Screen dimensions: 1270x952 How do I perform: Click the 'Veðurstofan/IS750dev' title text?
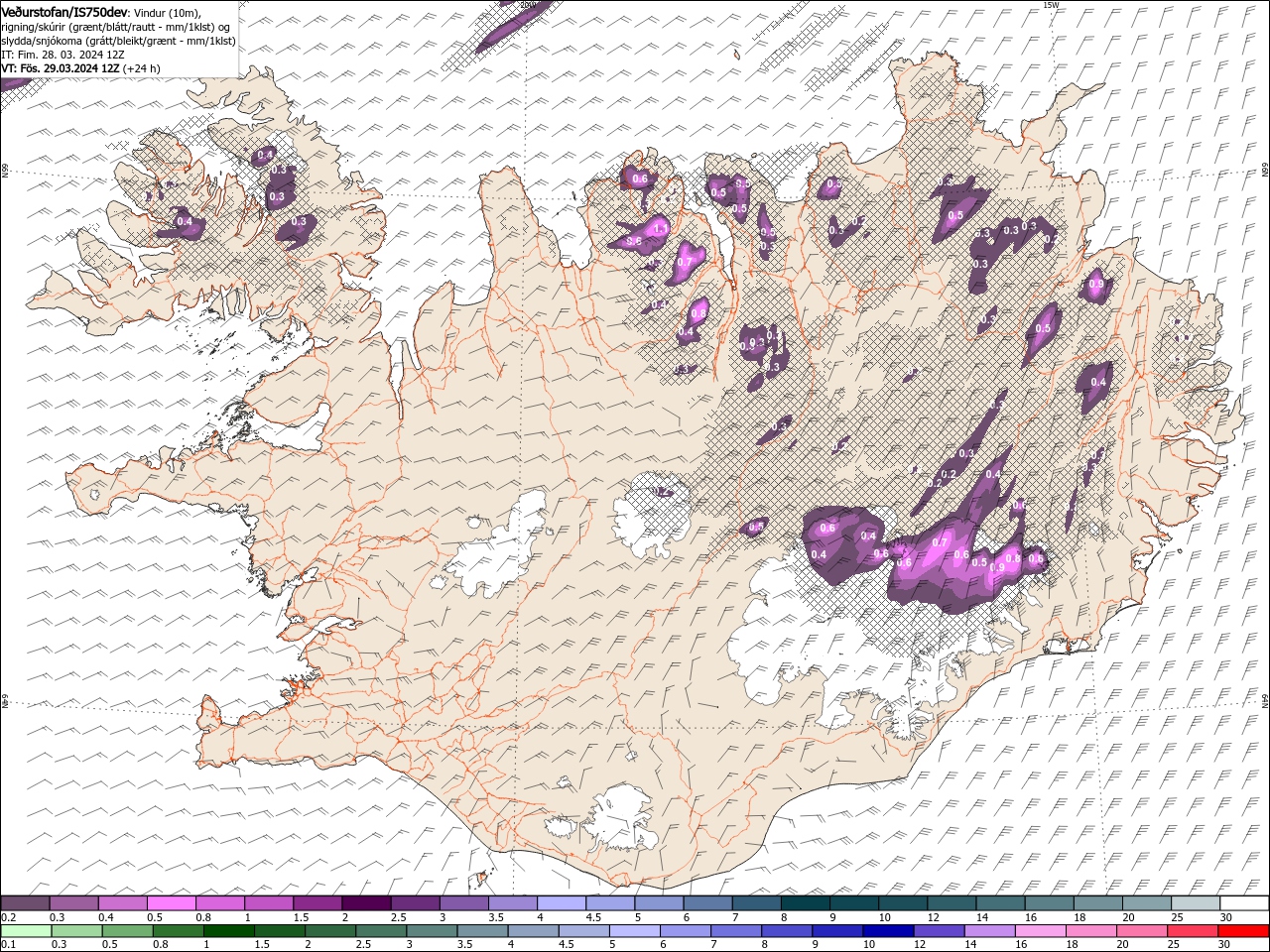pos(64,11)
